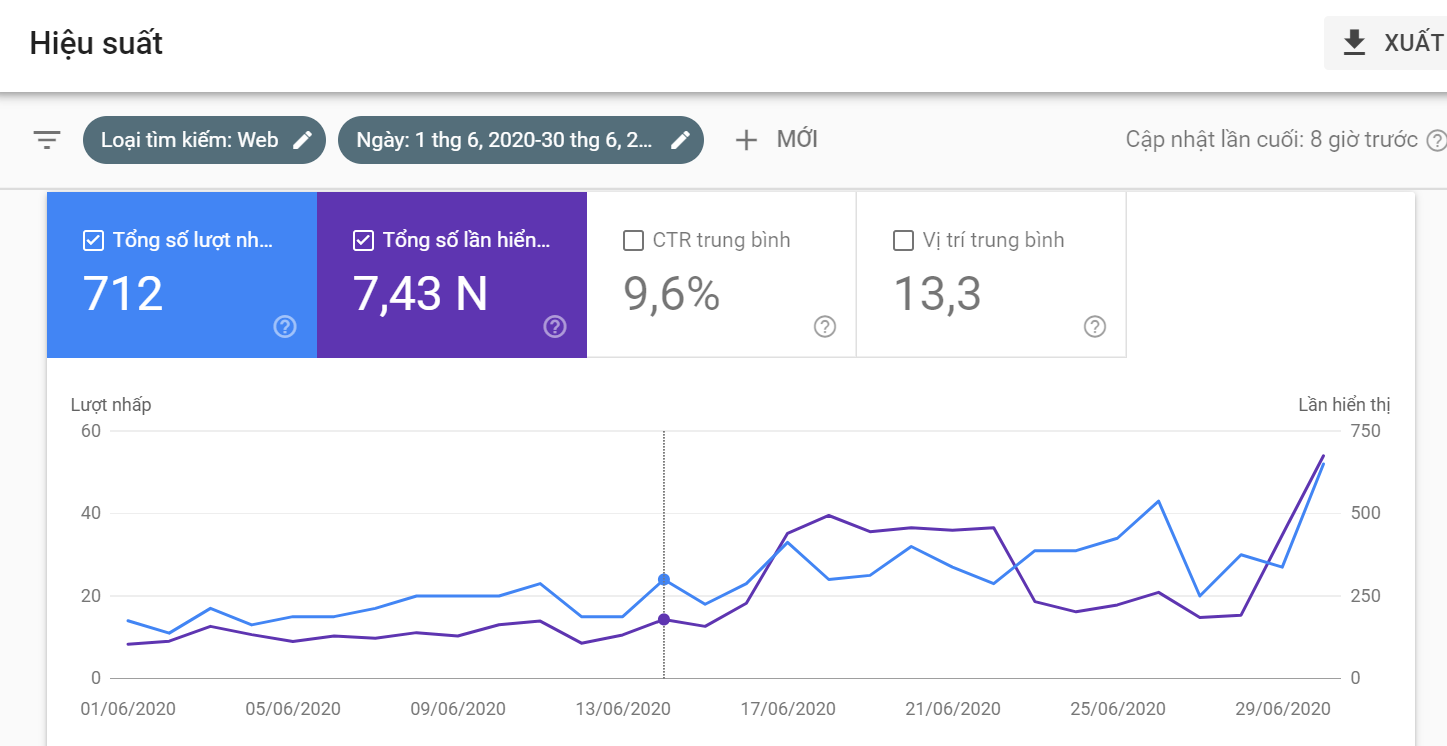
Task: Click the Cập nhật lần cuối: 8 giờ trước text
Action: [x=1272, y=140]
